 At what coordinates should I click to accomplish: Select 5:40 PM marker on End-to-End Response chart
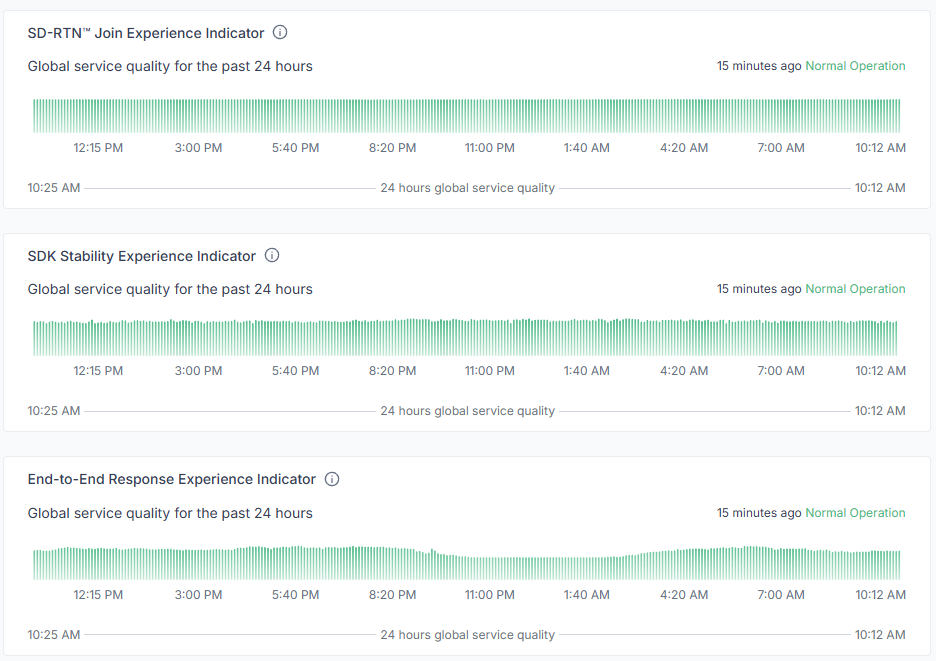pyautogui.click(x=295, y=595)
